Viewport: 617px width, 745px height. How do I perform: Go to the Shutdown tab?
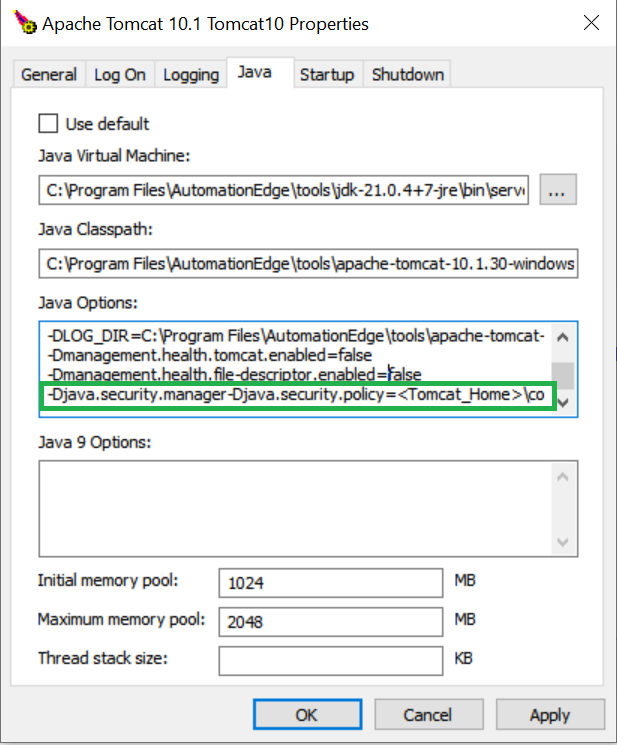[408, 75]
